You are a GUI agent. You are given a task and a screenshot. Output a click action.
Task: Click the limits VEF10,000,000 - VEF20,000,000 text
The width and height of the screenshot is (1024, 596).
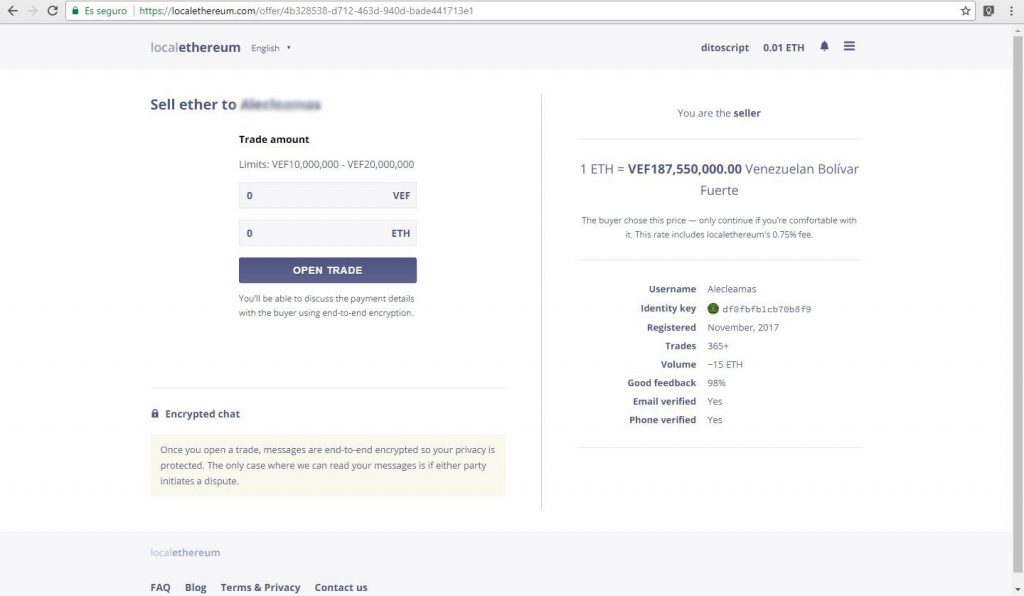coord(326,165)
